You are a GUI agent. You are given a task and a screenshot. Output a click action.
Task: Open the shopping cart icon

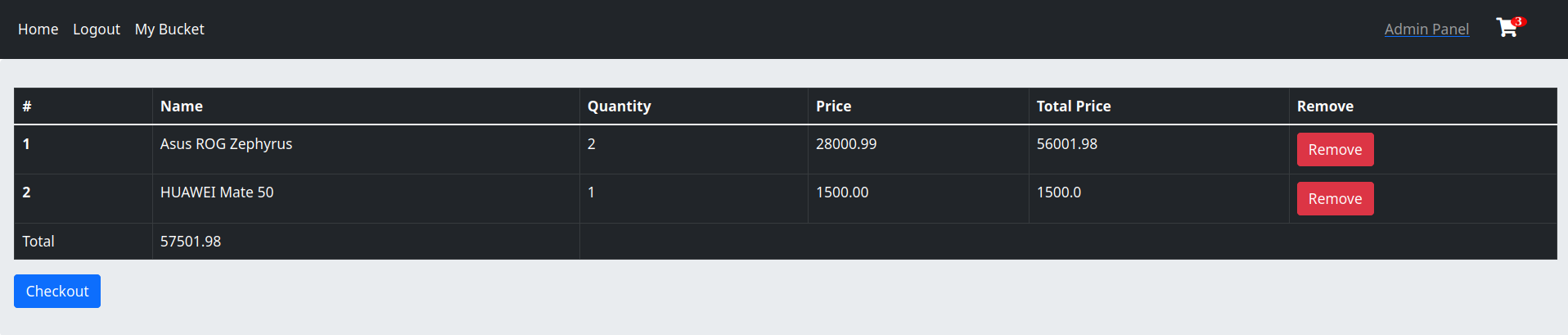1506,29
